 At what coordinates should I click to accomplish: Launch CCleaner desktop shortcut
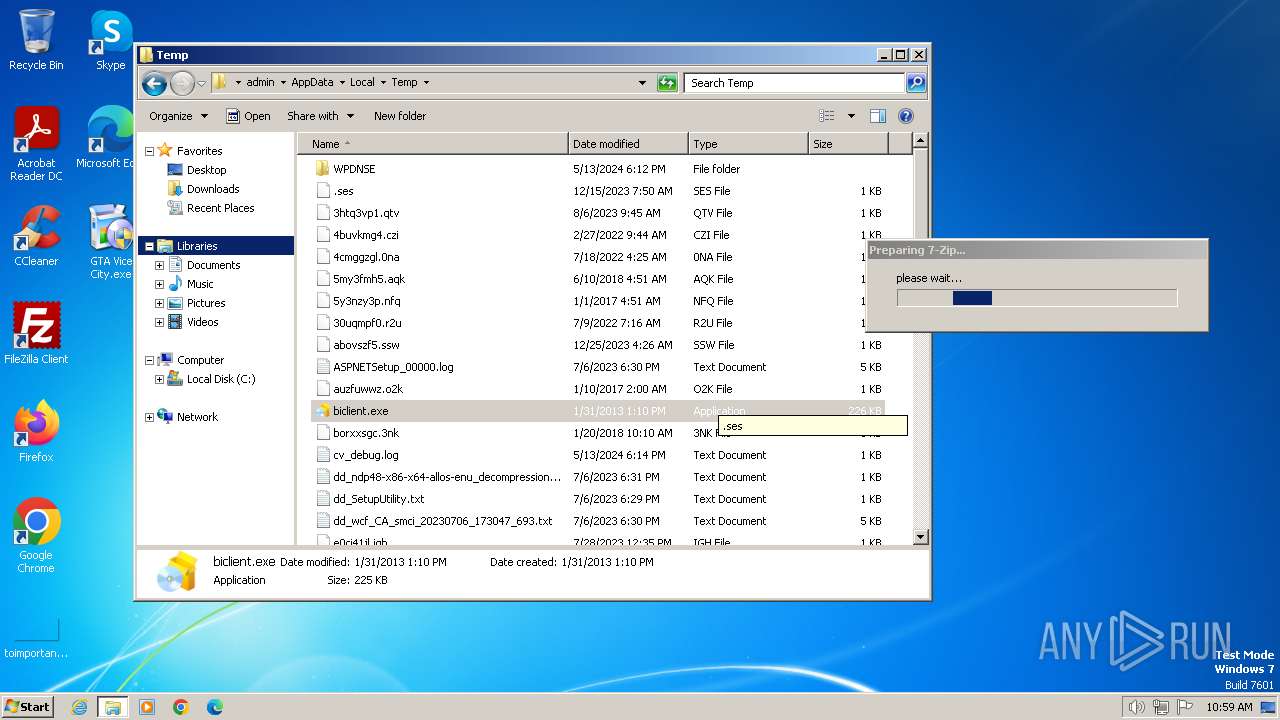tap(36, 236)
